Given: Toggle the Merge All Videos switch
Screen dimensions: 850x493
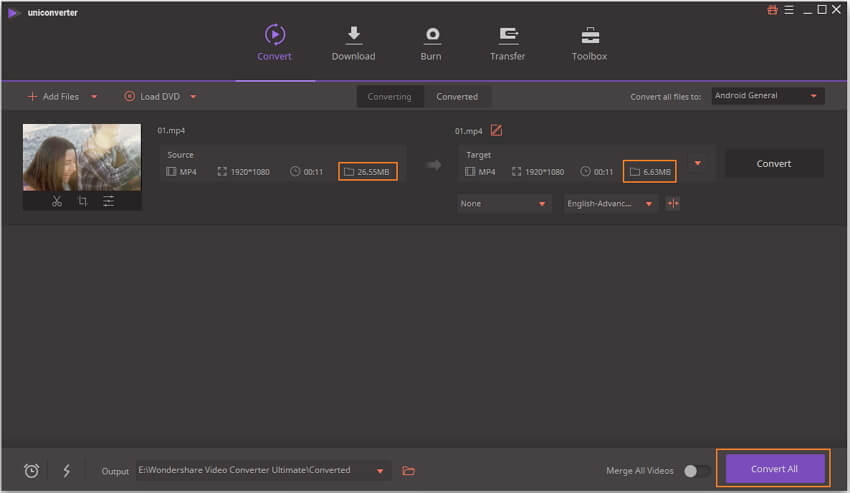Looking at the screenshot, I should (697, 471).
